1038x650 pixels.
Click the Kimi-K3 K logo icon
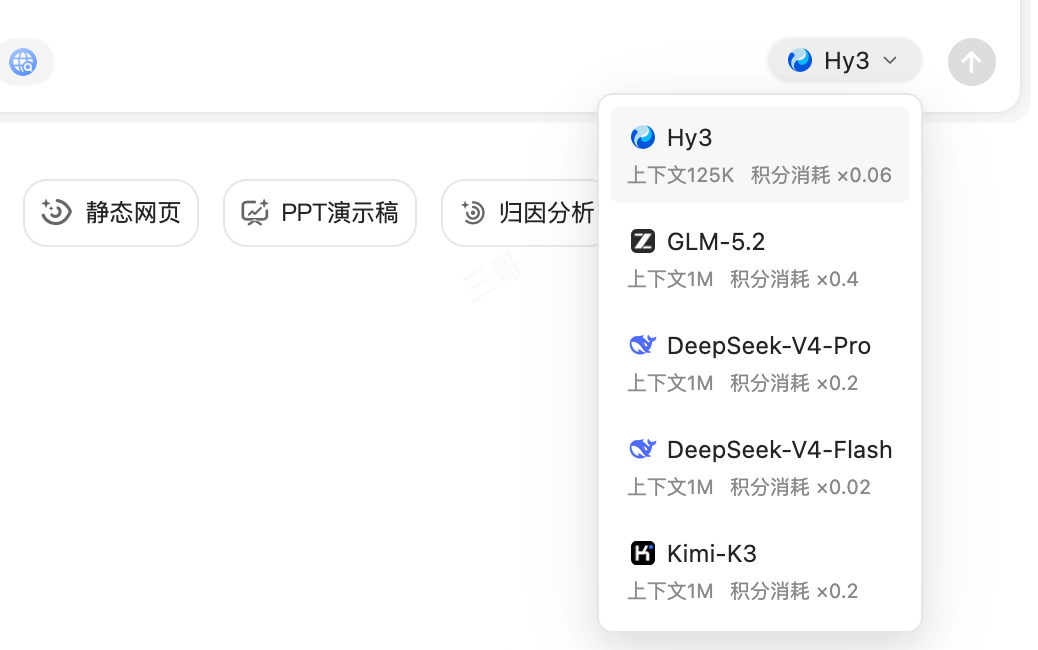[x=642, y=553]
